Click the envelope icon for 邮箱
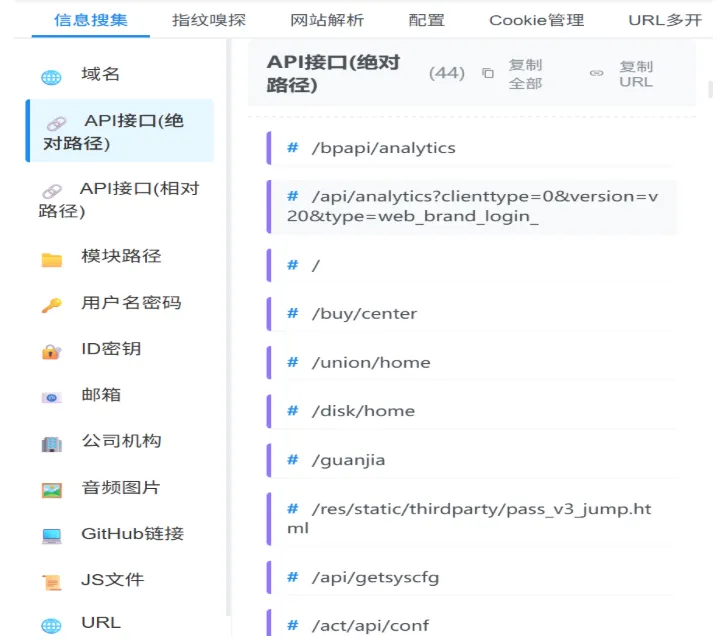This screenshot has width=725, height=643. point(51,398)
